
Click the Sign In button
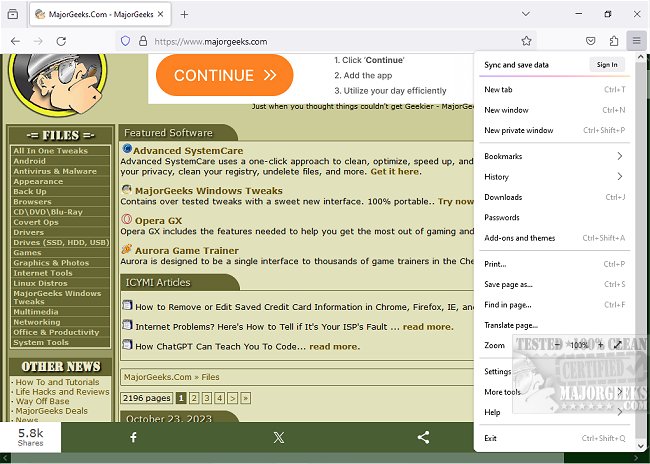coord(607,65)
